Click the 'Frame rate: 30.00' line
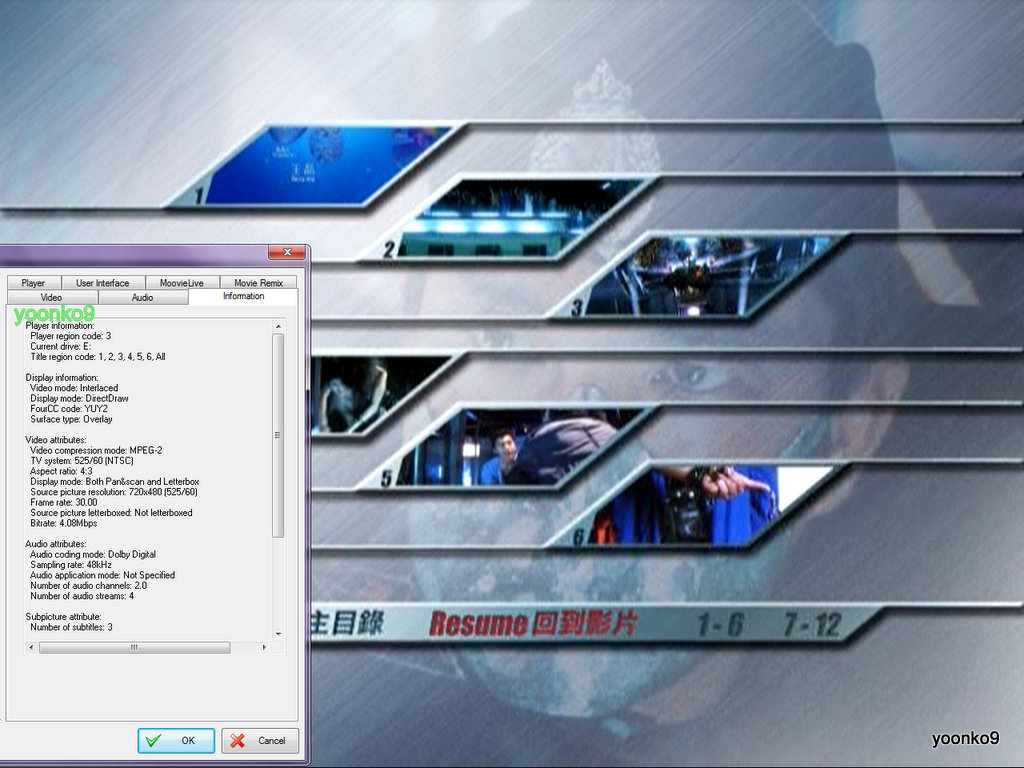The image size is (1024, 768). coord(64,502)
